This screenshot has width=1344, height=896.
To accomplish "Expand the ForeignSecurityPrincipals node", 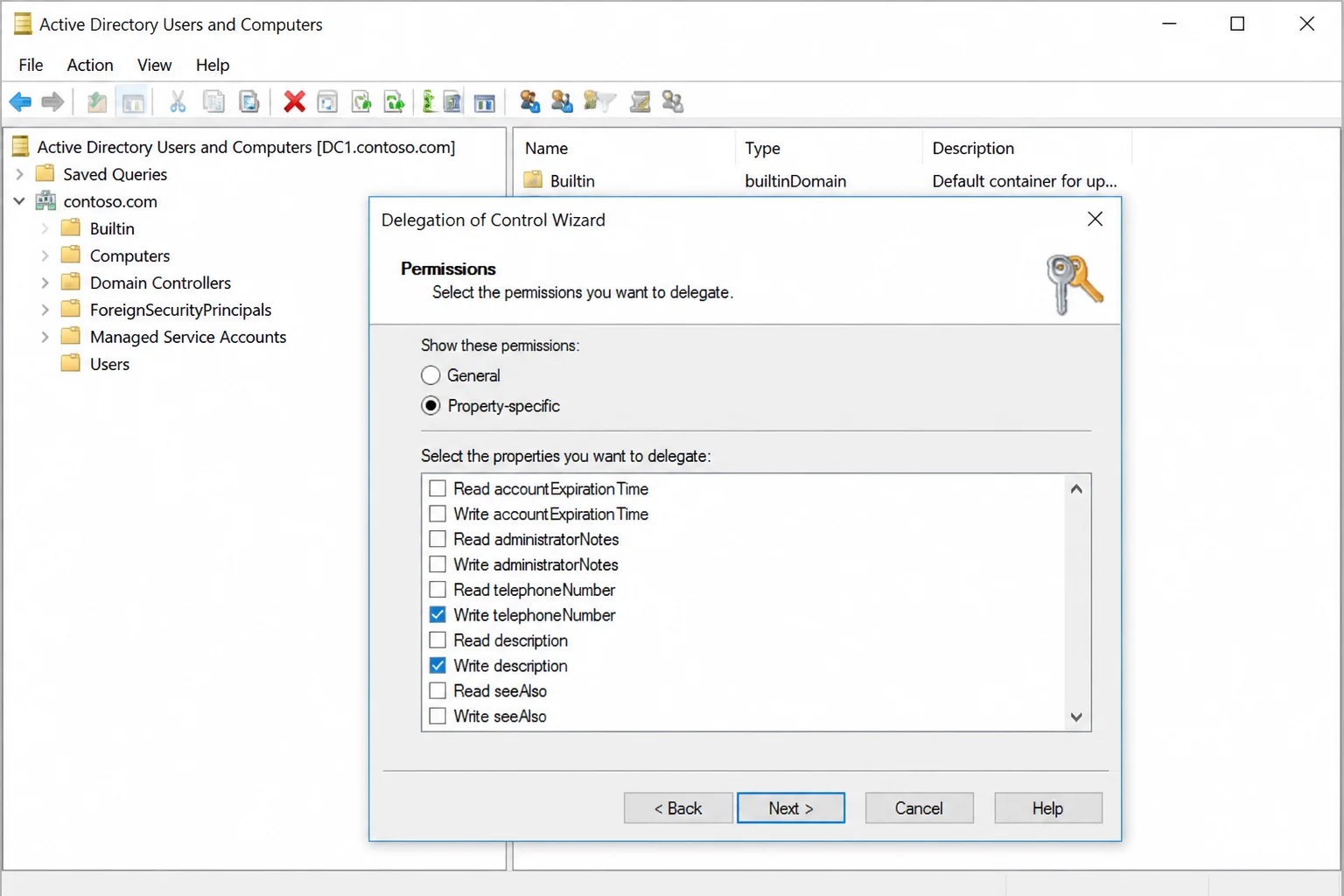I will tap(45, 310).
